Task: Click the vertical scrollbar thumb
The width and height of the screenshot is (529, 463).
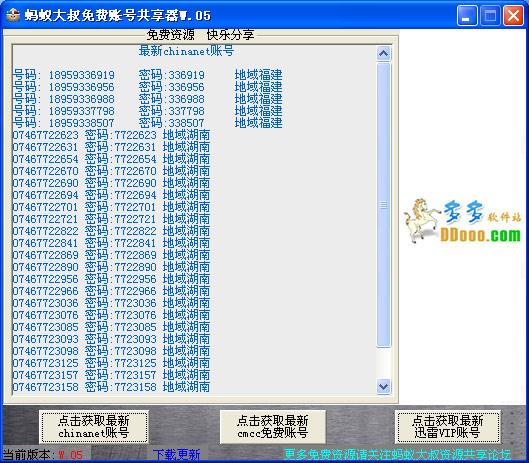Action: [383, 205]
